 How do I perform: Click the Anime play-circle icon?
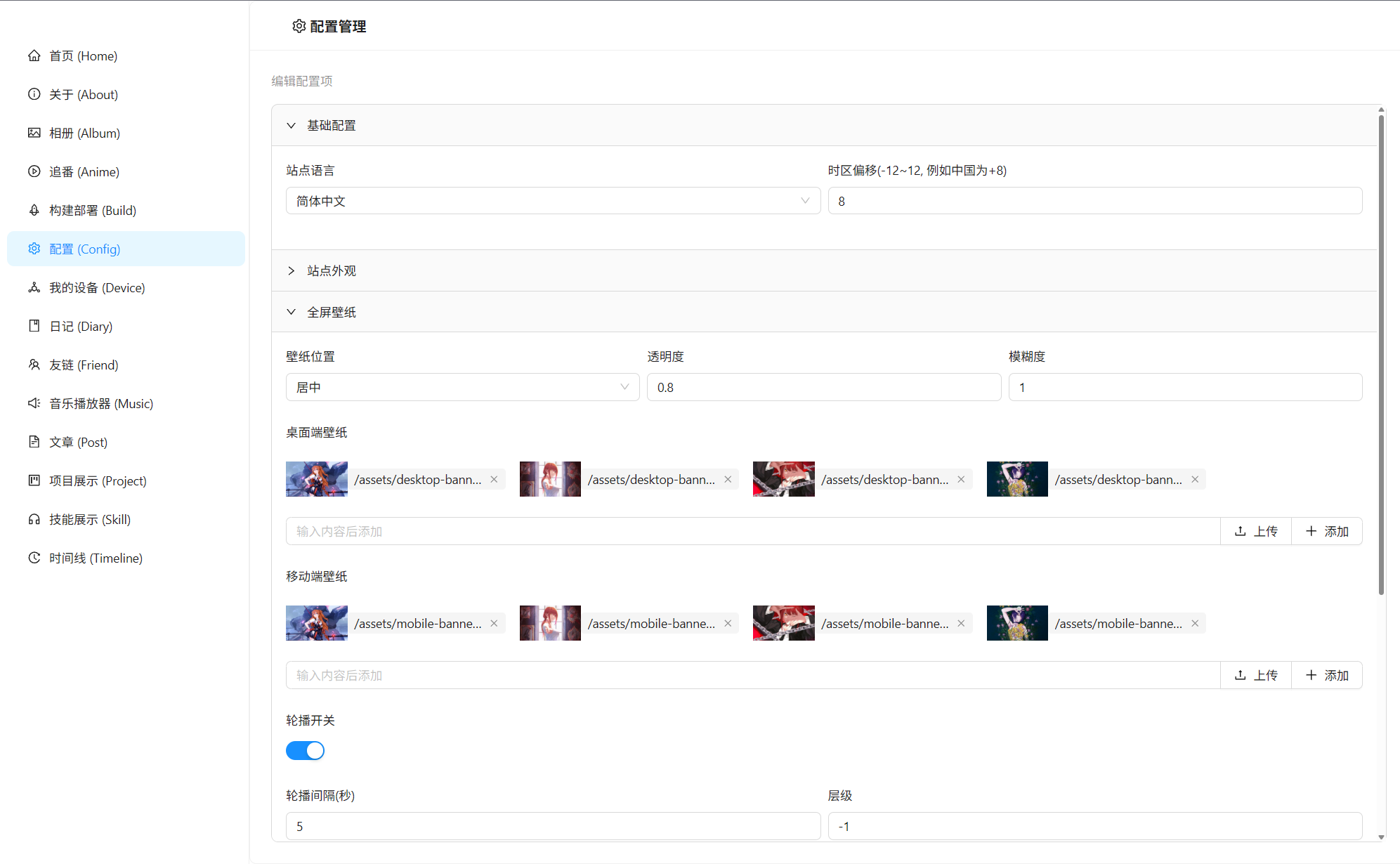34,171
